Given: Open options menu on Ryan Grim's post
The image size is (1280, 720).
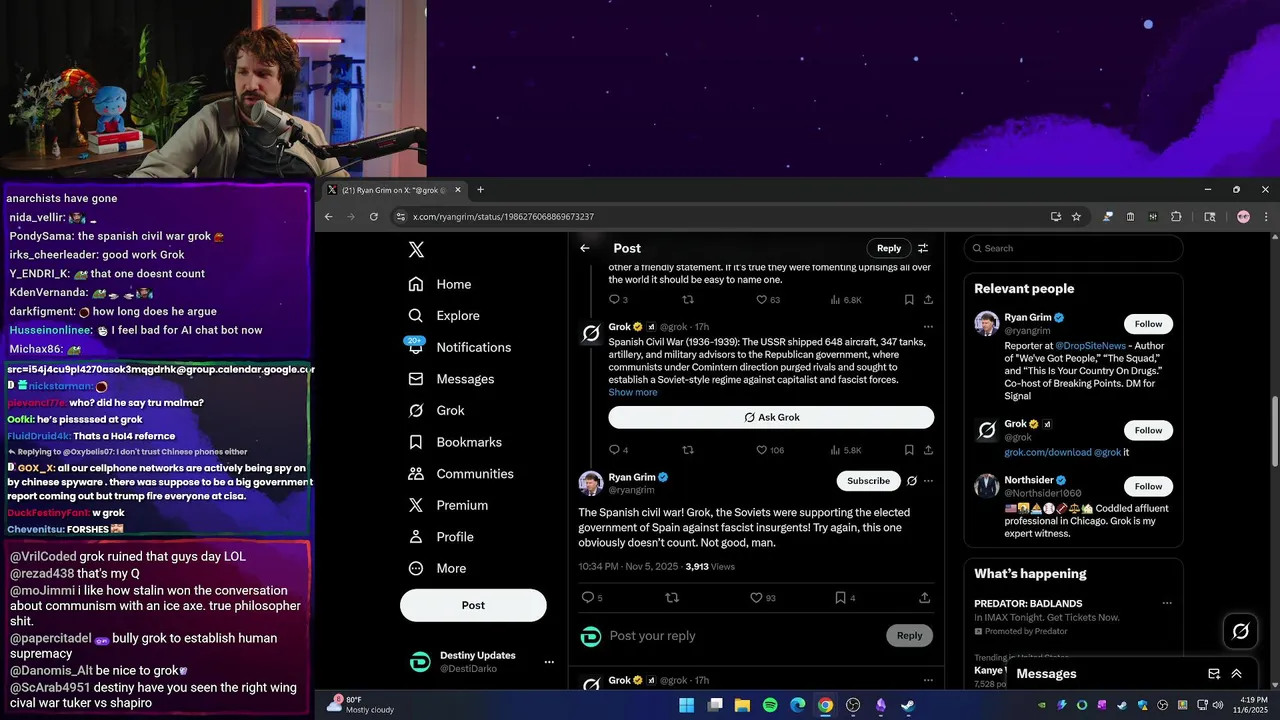Looking at the screenshot, I should (928, 481).
